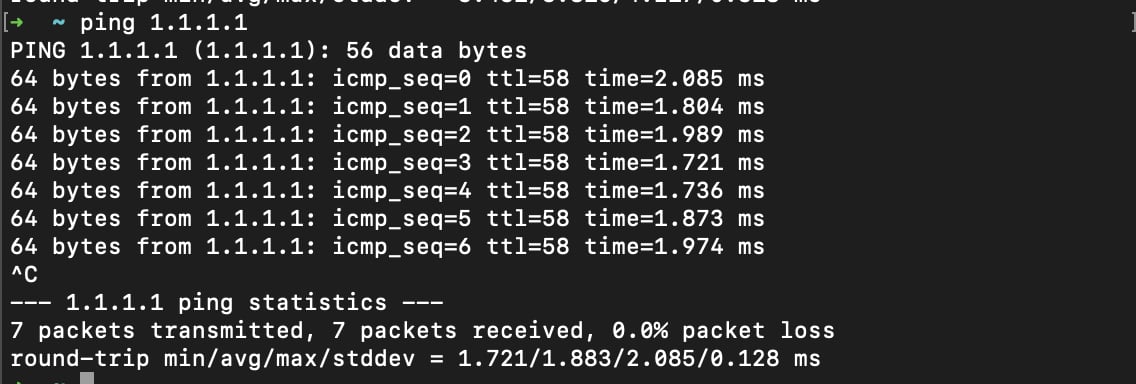Click the ttl=58 value on the icmp_seq=3 line
Viewport: 1136px width, 384px height.
[x=527, y=163]
